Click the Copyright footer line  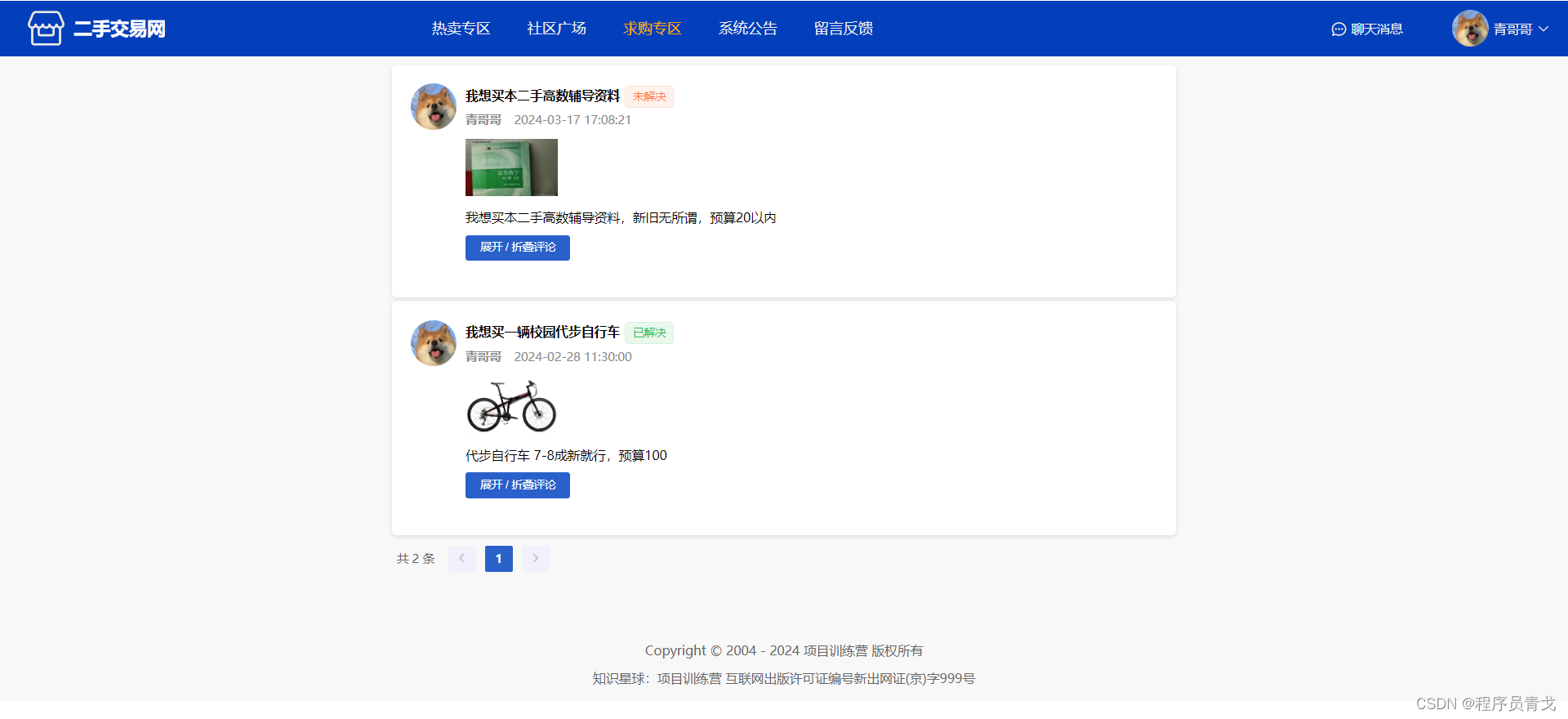coord(784,651)
